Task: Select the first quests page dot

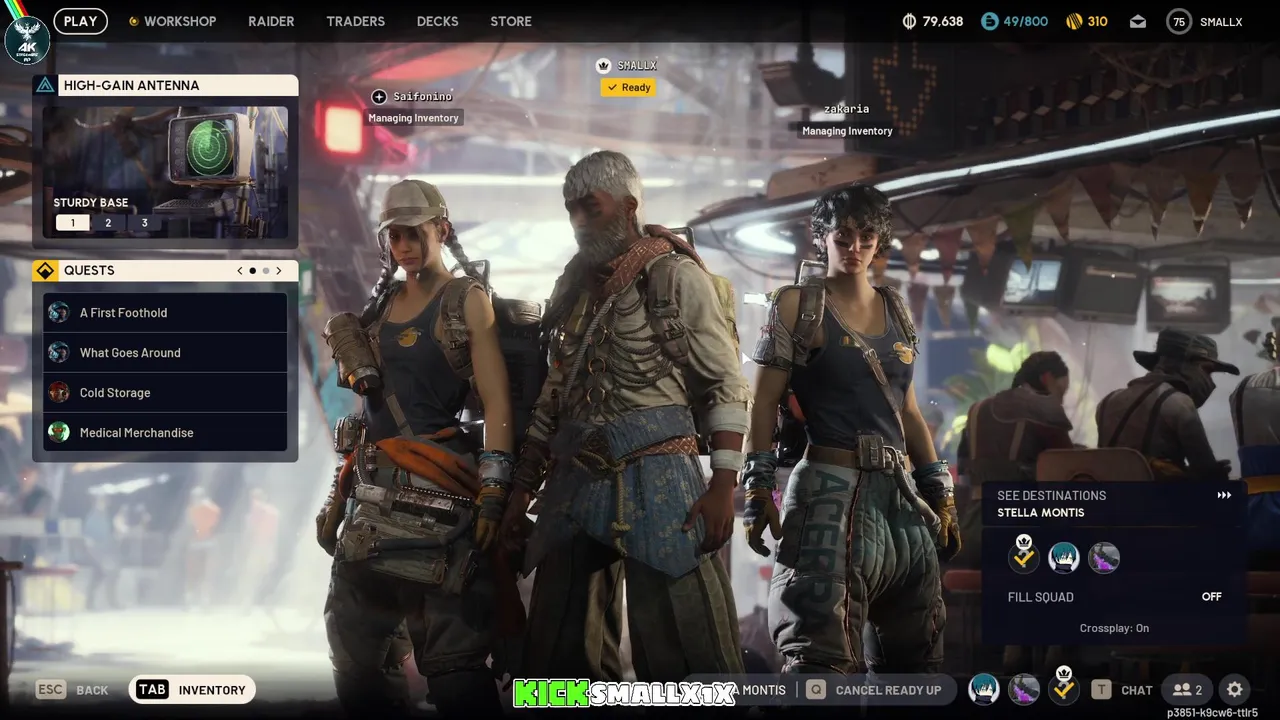Action: 253,270
